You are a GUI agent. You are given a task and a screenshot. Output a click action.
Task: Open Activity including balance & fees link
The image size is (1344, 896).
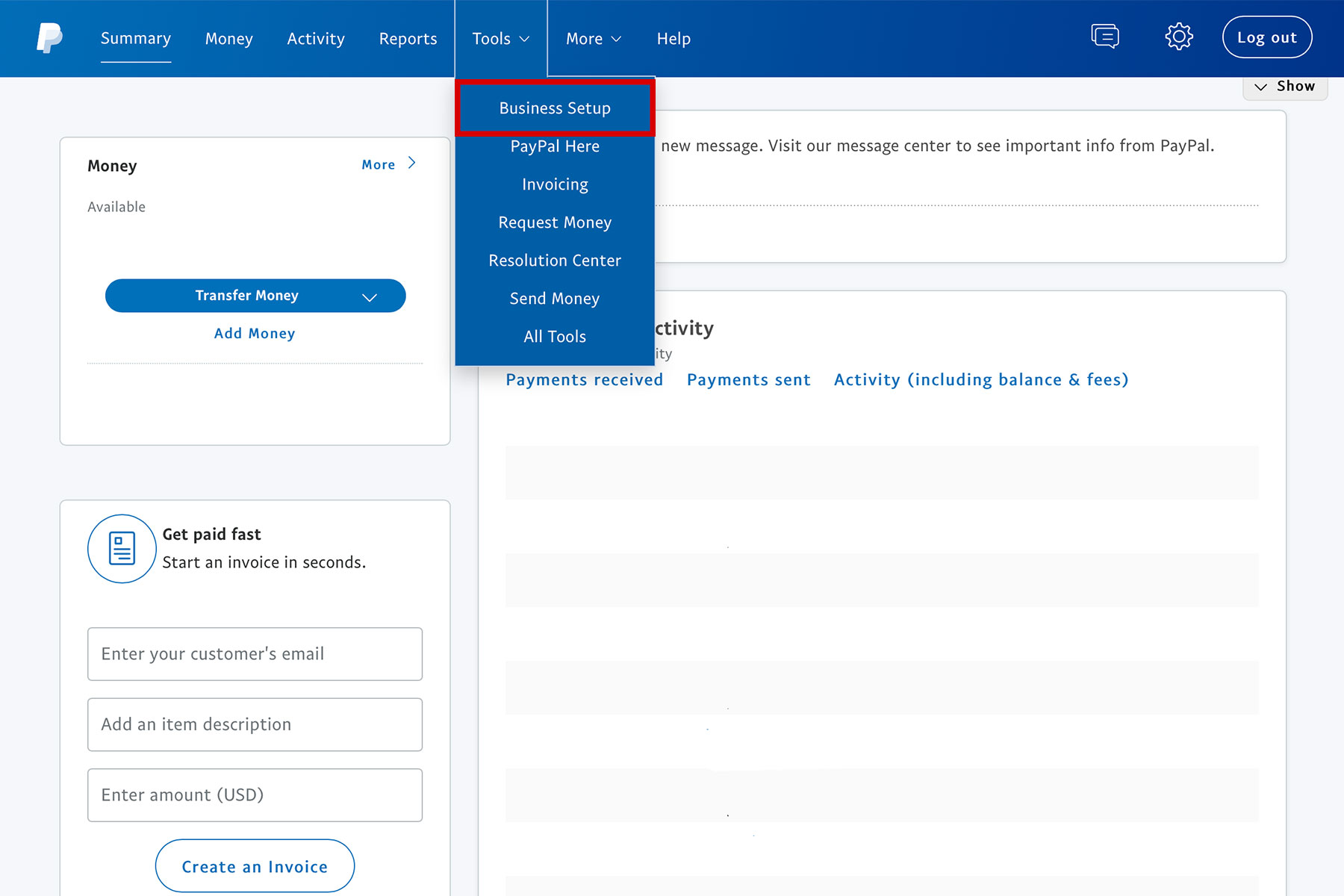(x=981, y=380)
